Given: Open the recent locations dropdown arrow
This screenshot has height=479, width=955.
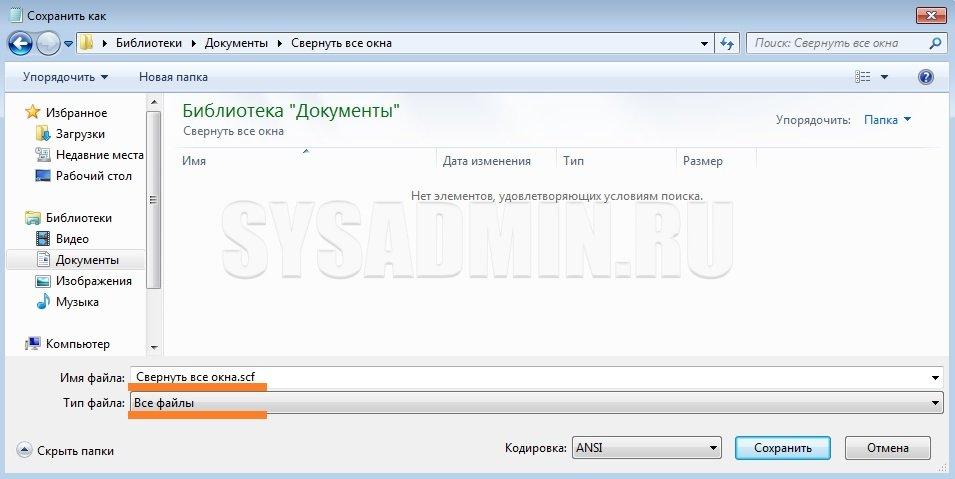Looking at the screenshot, I should tap(68, 44).
